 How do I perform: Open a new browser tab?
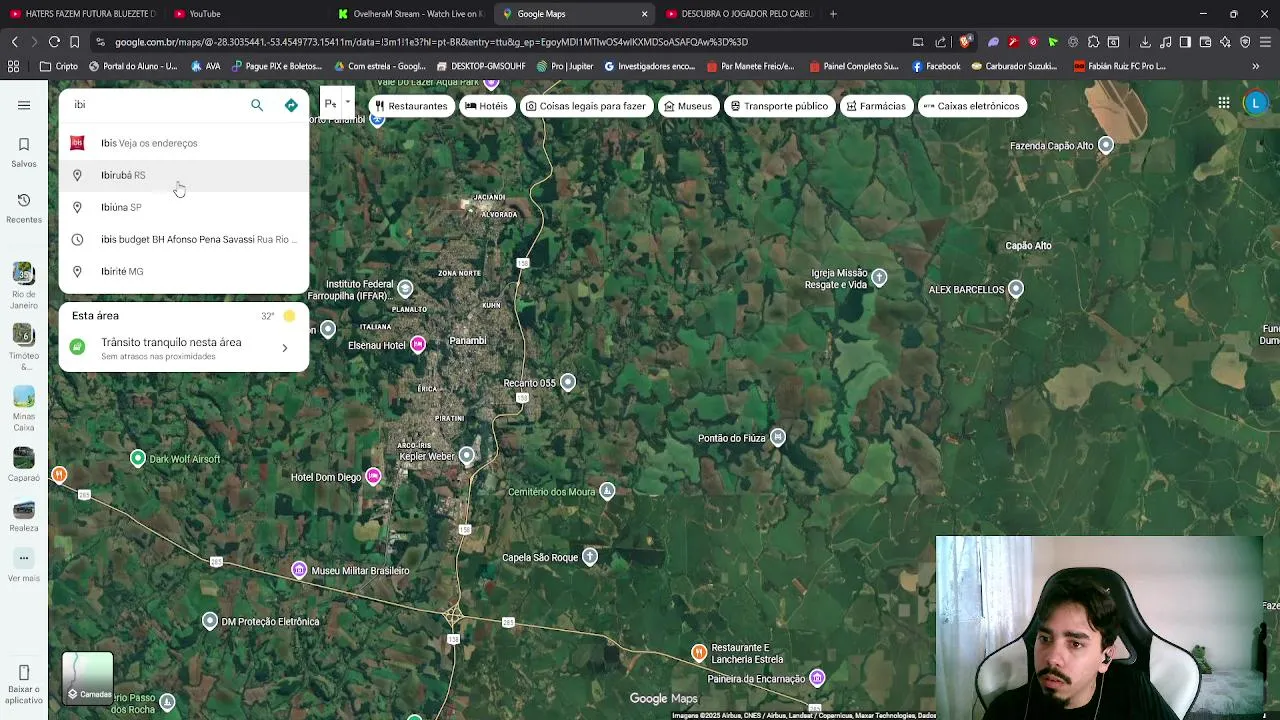pos(833,14)
